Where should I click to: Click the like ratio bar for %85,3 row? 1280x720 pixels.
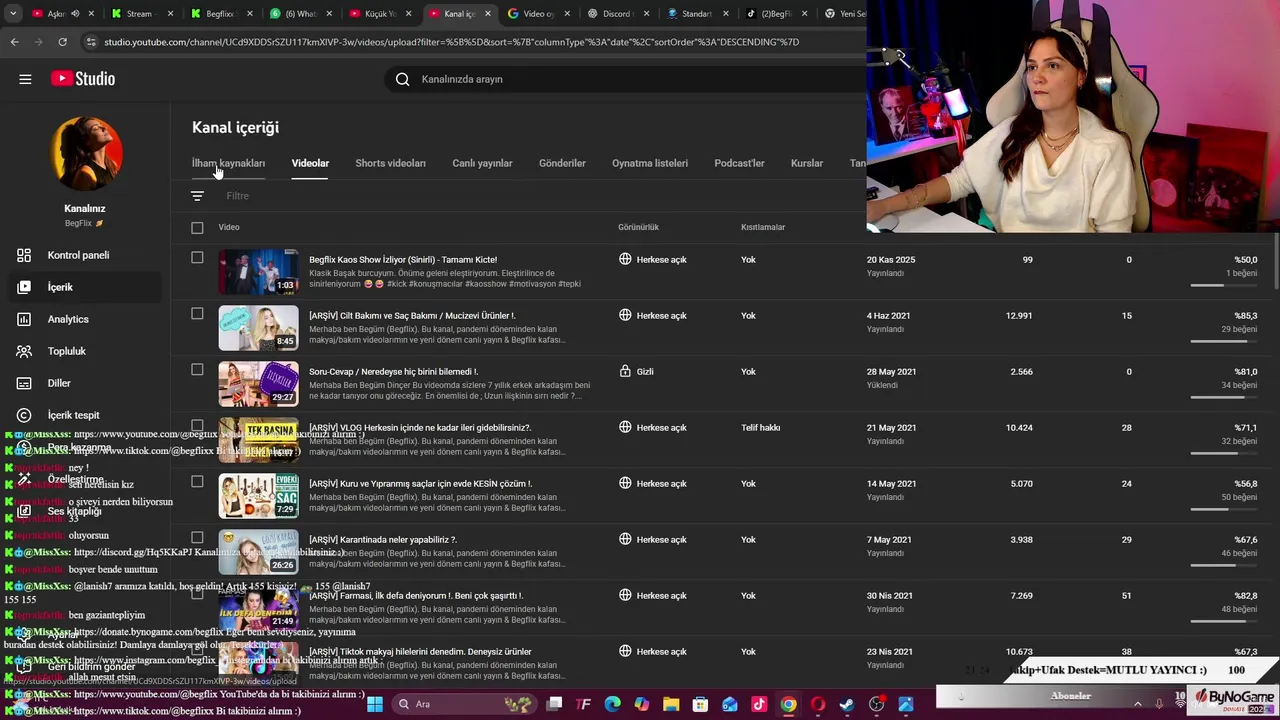(x=1224, y=342)
